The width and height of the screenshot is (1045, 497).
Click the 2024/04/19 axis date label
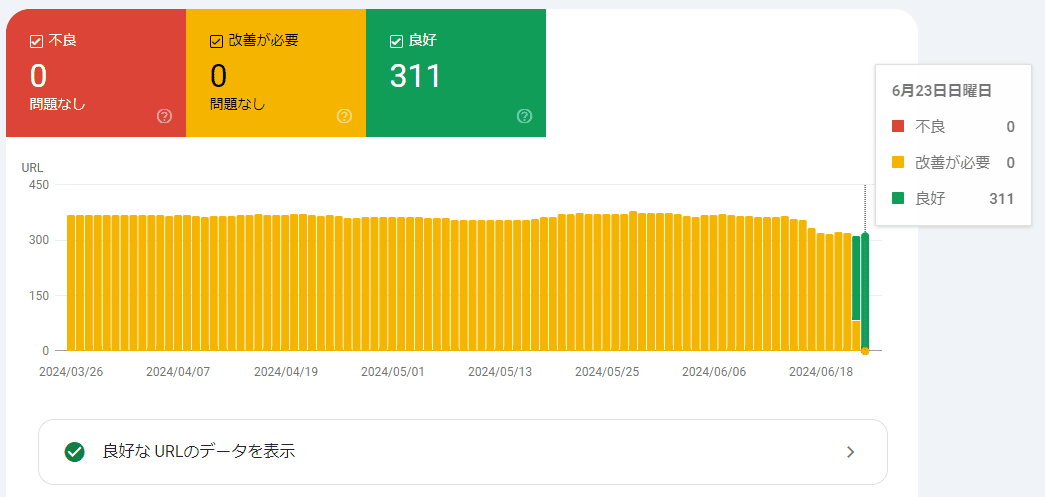tap(286, 372)
